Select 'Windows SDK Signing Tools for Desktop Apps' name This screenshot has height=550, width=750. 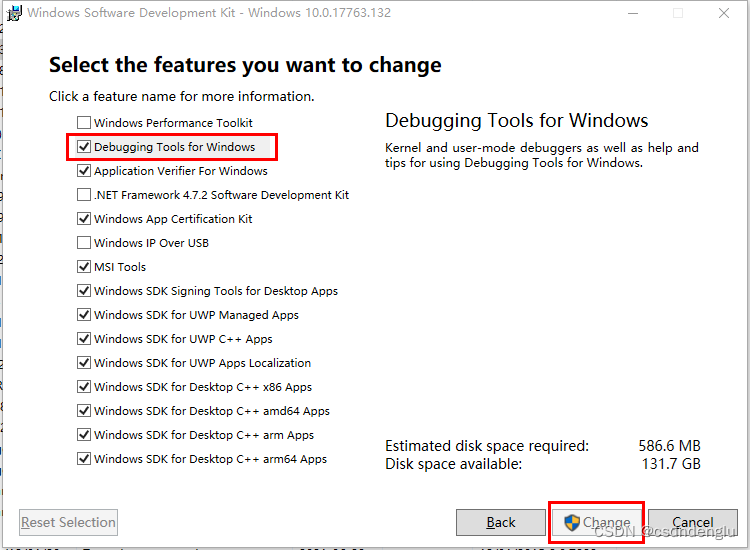tap(216, 291)
